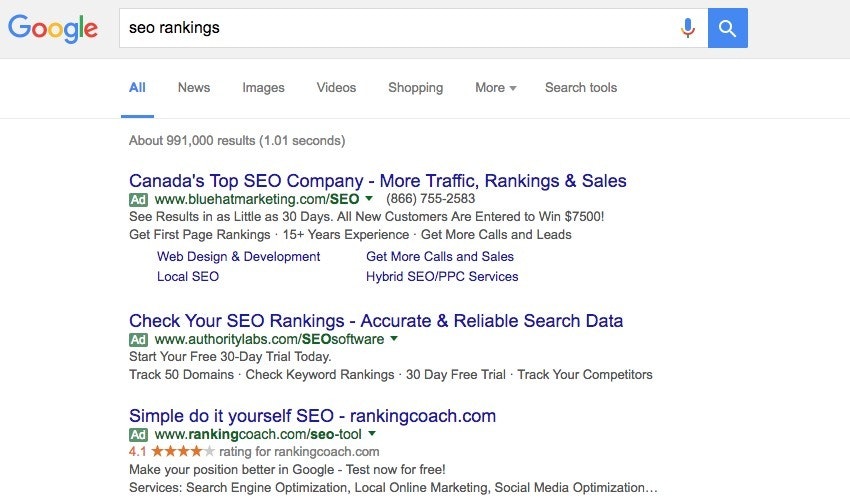
Task: Expand rankingcoach.com ad URL dropdown arrow
Action: 372,434
